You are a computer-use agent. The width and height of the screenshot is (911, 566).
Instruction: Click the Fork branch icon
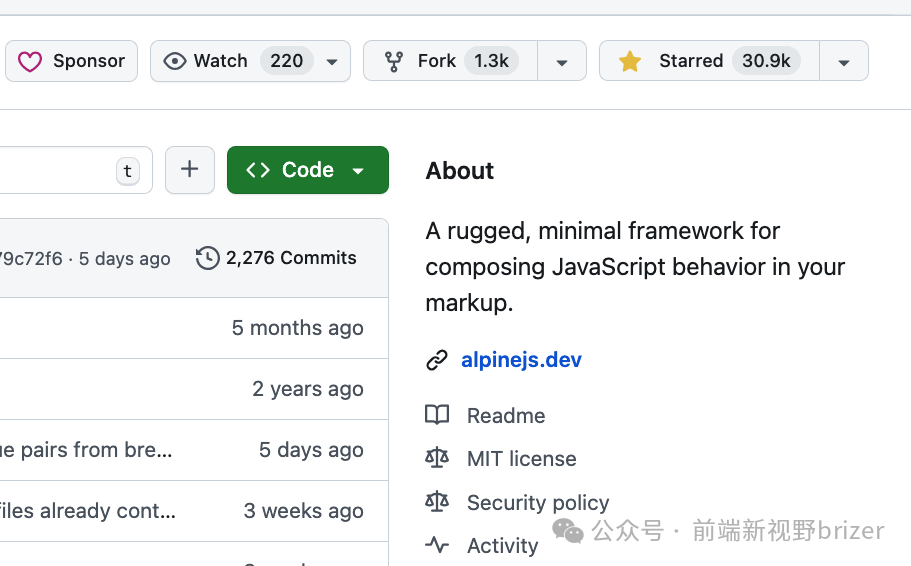[394, 61]
